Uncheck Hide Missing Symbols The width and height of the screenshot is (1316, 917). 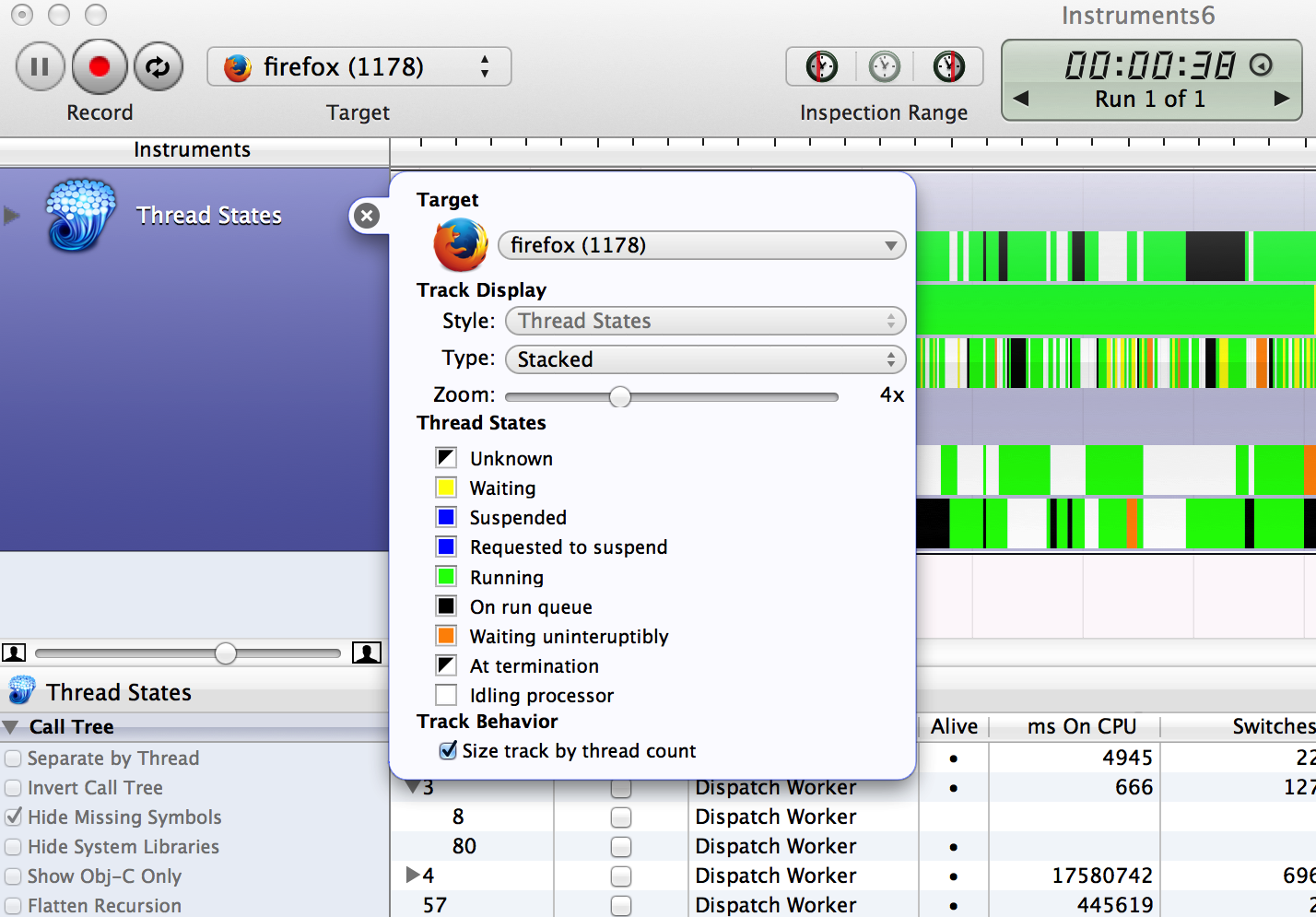14,817
